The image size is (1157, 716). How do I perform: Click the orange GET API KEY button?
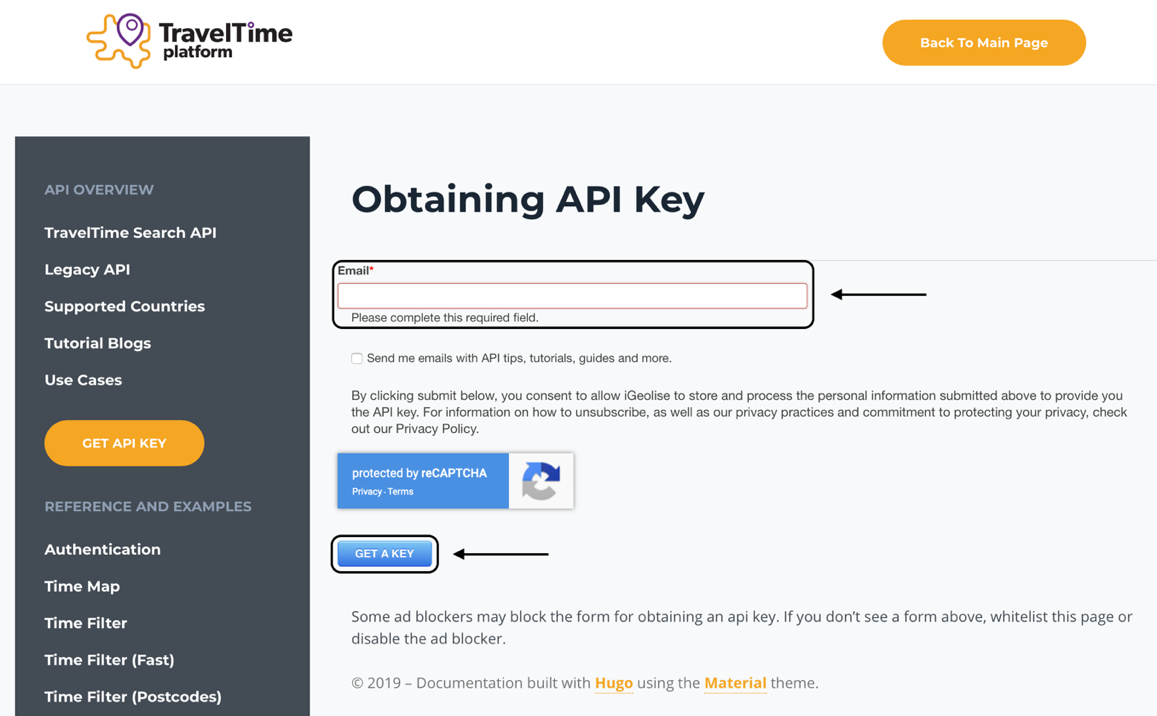pyautogui.click(x=124, y=443)
